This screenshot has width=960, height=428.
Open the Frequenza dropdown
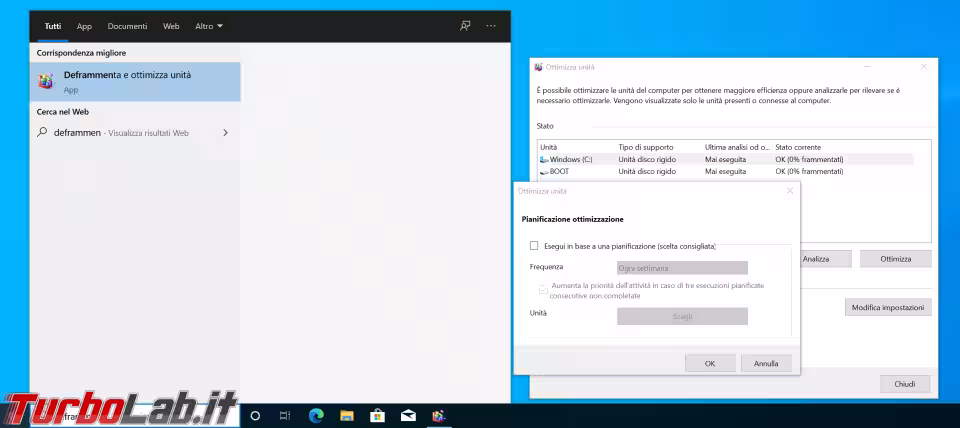[x=682, y=268]
